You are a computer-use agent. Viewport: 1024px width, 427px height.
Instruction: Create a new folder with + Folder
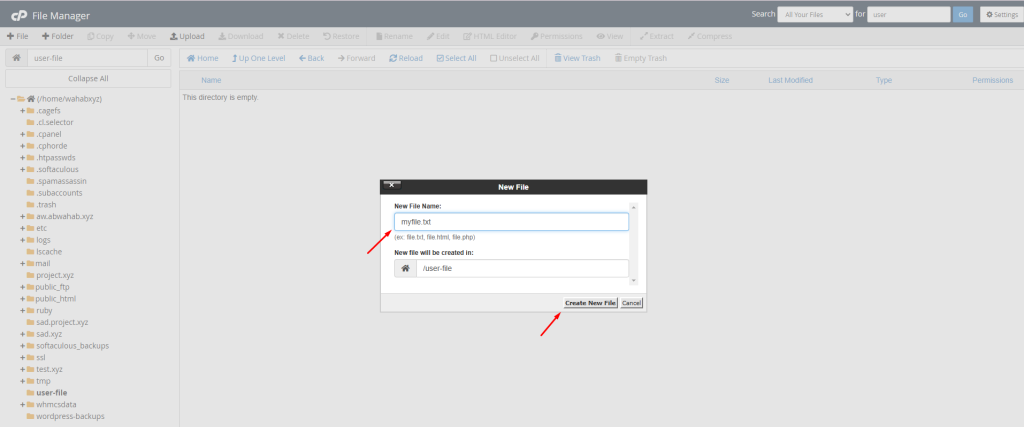pyautogui.click(x=57, y=36)
